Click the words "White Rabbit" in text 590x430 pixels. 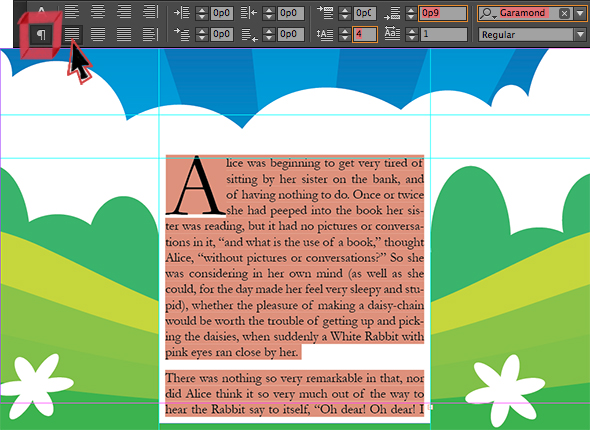(x=364, y=336)
